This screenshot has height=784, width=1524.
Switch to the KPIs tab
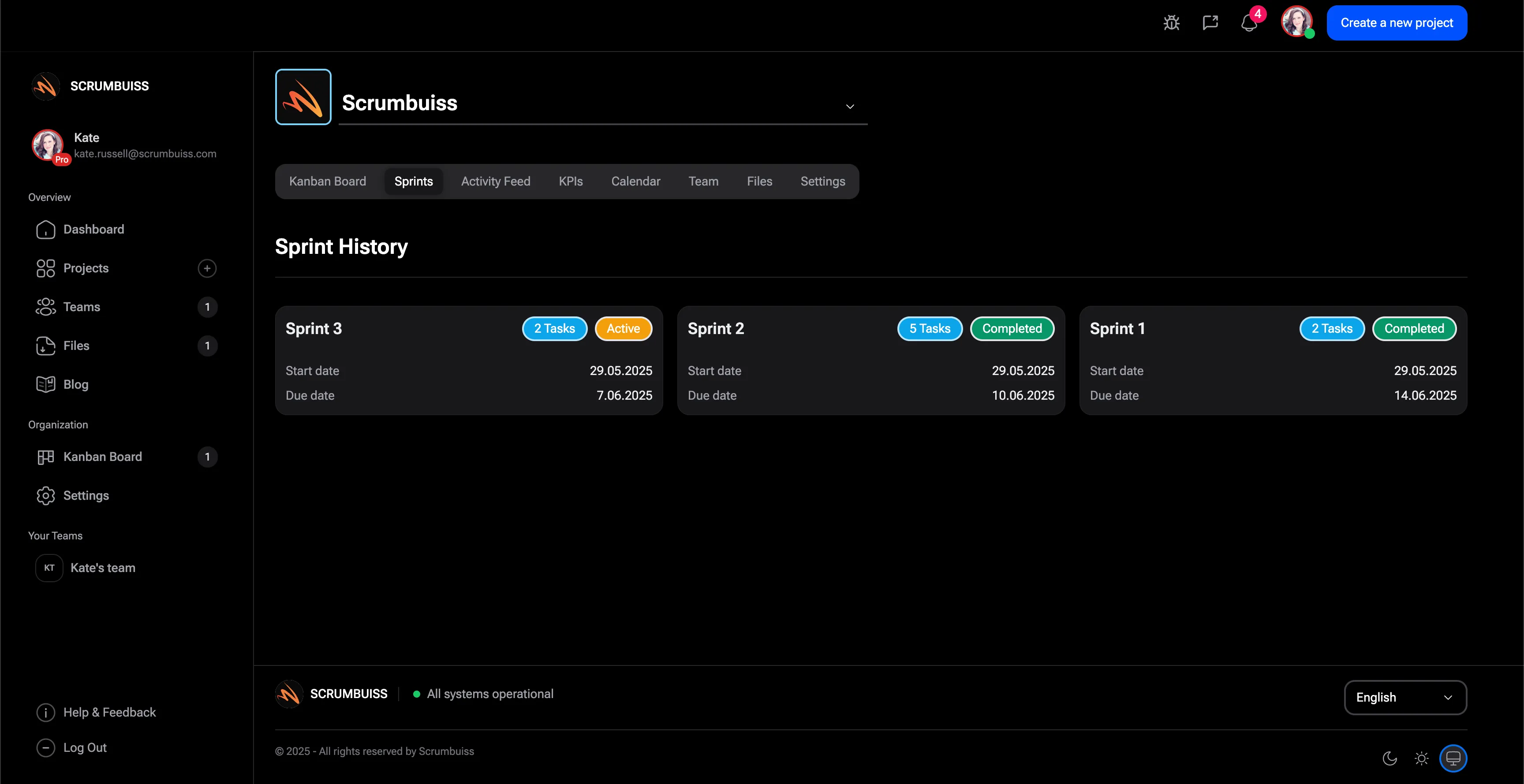[x=570, y=182]
